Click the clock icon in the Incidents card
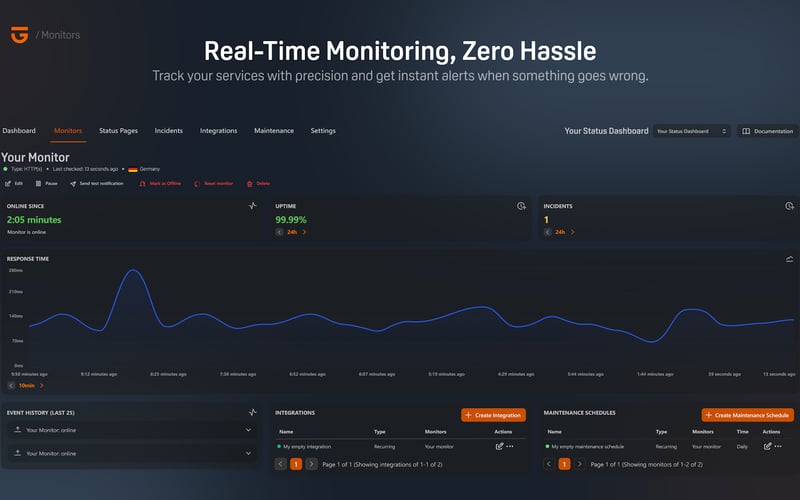 (789, 206)
